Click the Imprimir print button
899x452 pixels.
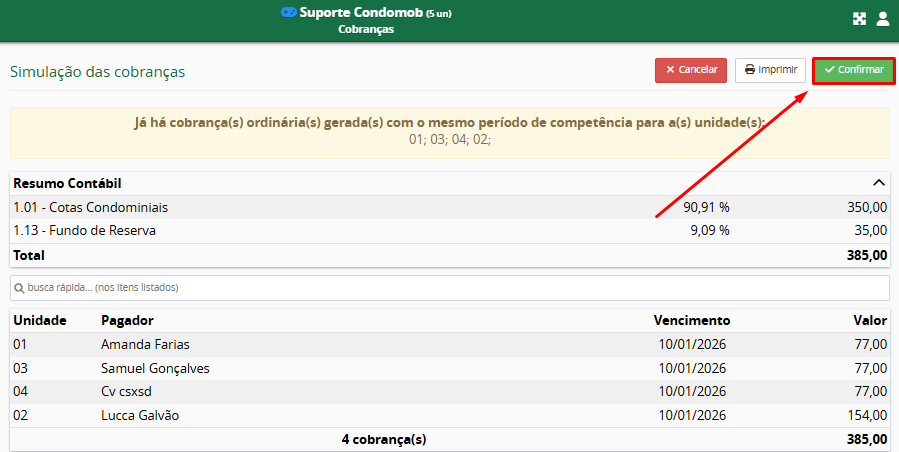(x=770, y=70)
